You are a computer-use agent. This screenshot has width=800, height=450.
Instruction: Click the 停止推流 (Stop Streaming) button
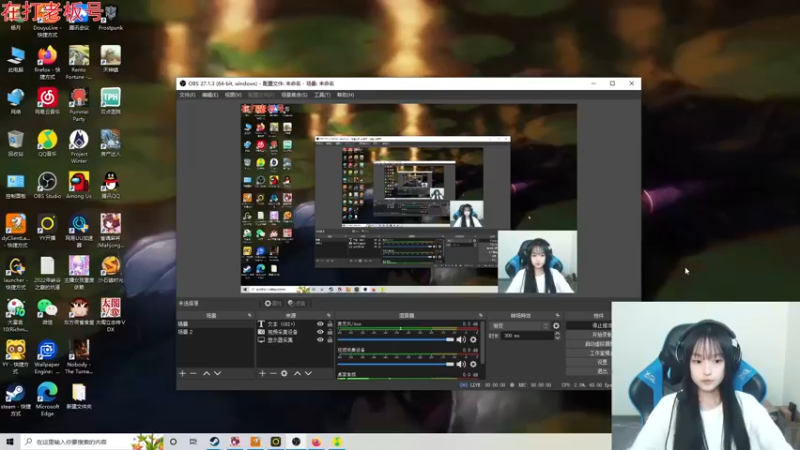click(x=589, y=326)
